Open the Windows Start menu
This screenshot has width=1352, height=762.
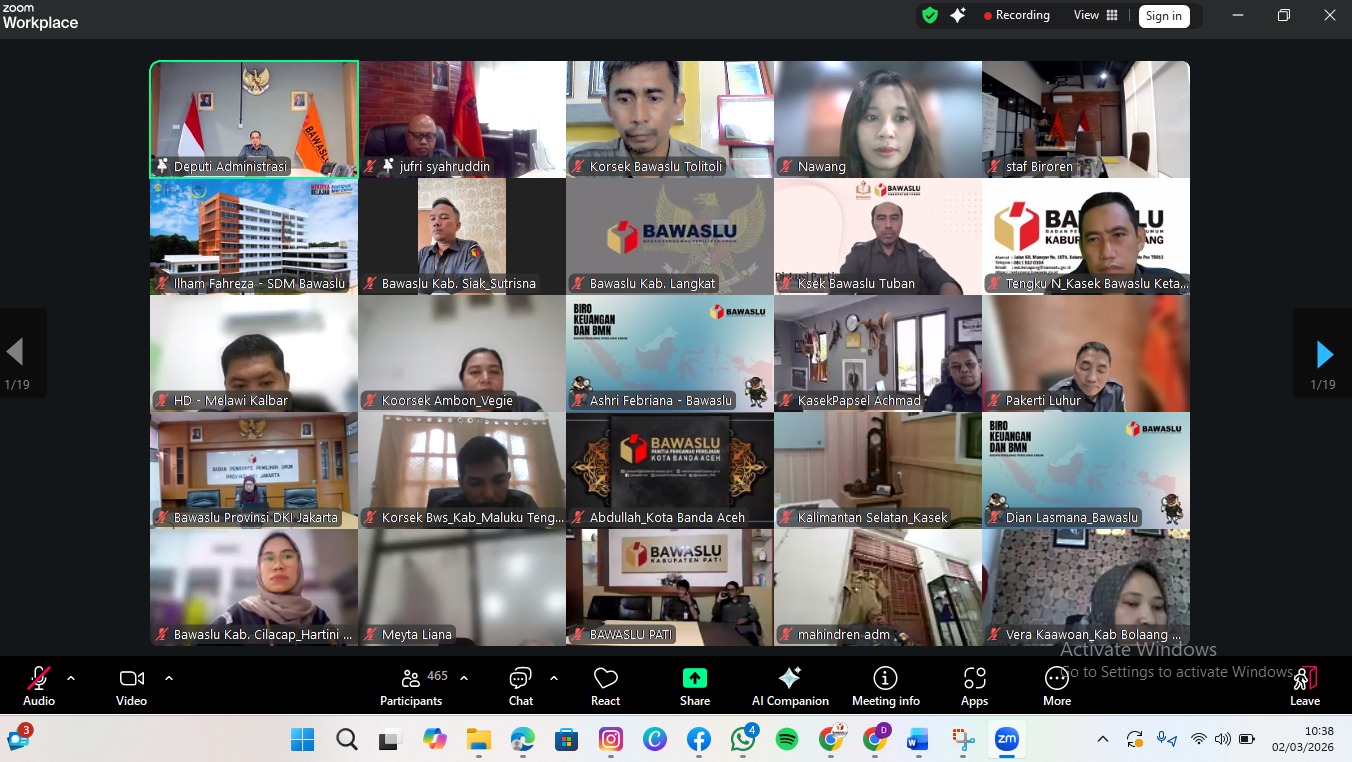point(302,740)
